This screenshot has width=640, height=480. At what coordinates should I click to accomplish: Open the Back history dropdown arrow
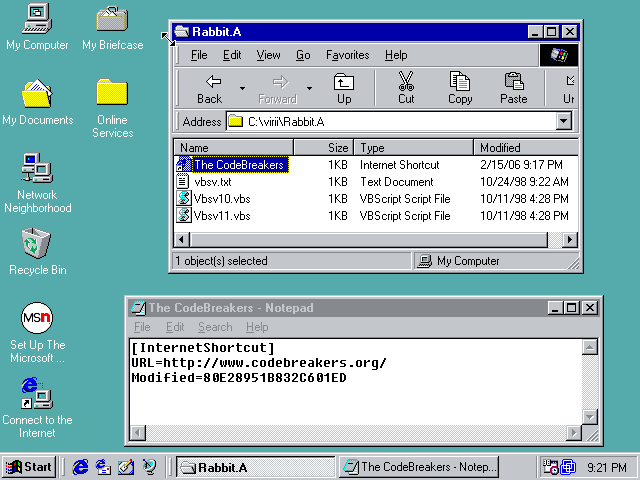[x=242, y=89]
